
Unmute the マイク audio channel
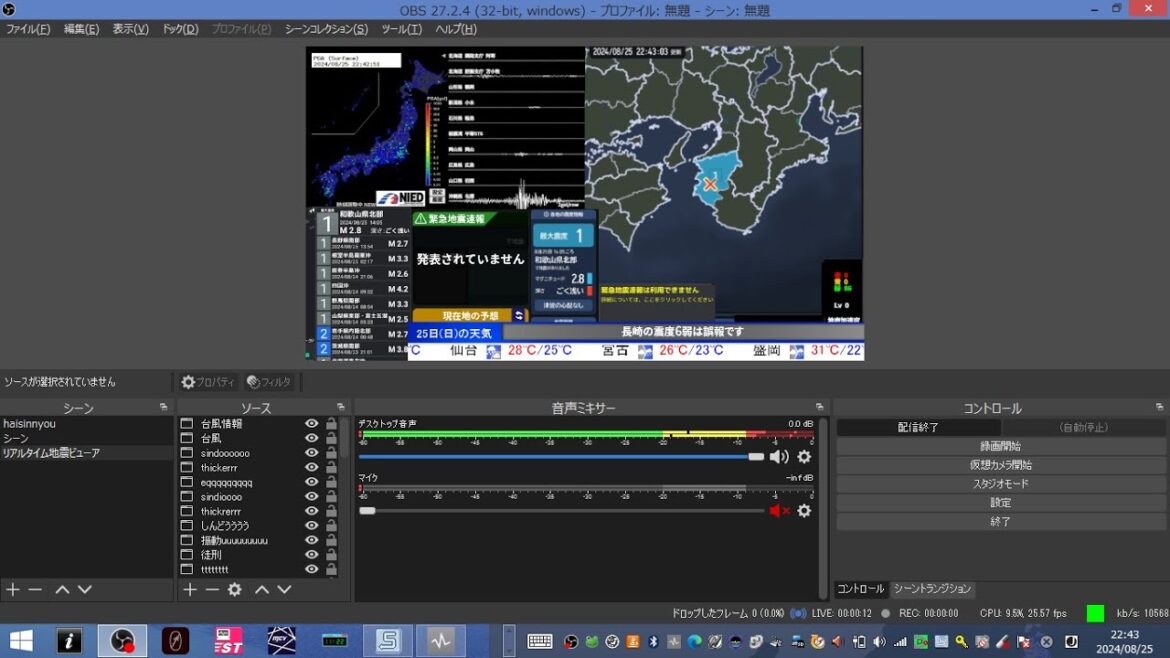[778, 511]
